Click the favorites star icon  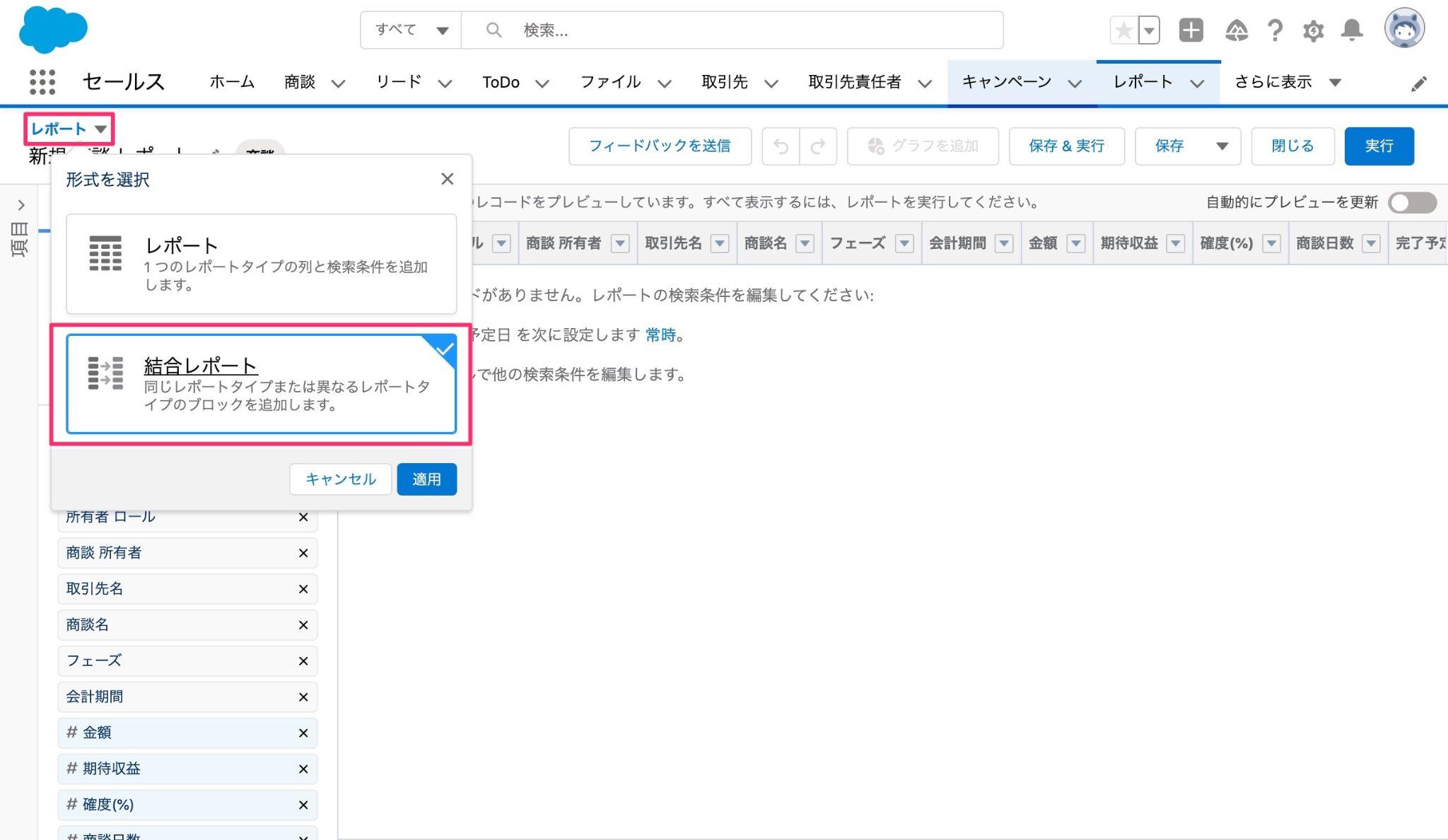pos(1123,30)
